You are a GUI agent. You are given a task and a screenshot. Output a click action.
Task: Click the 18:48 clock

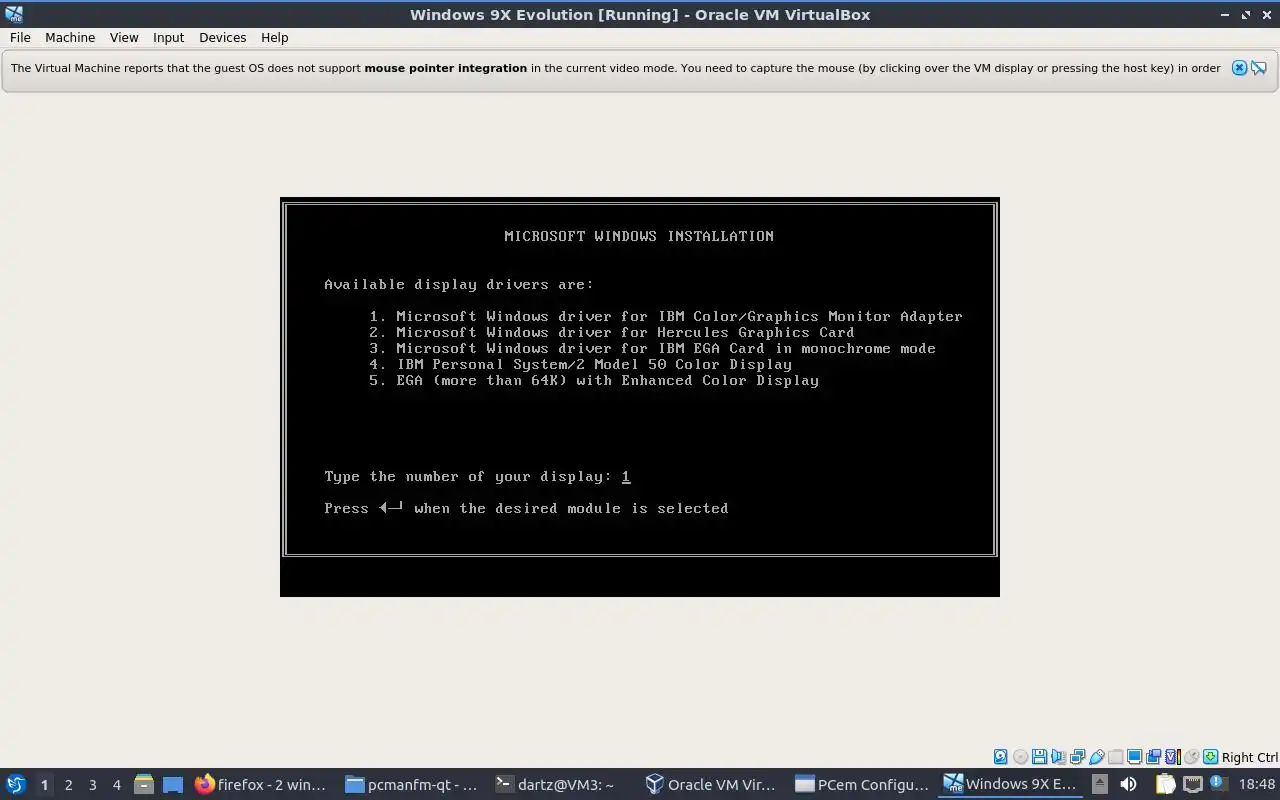coord(1257,784)
